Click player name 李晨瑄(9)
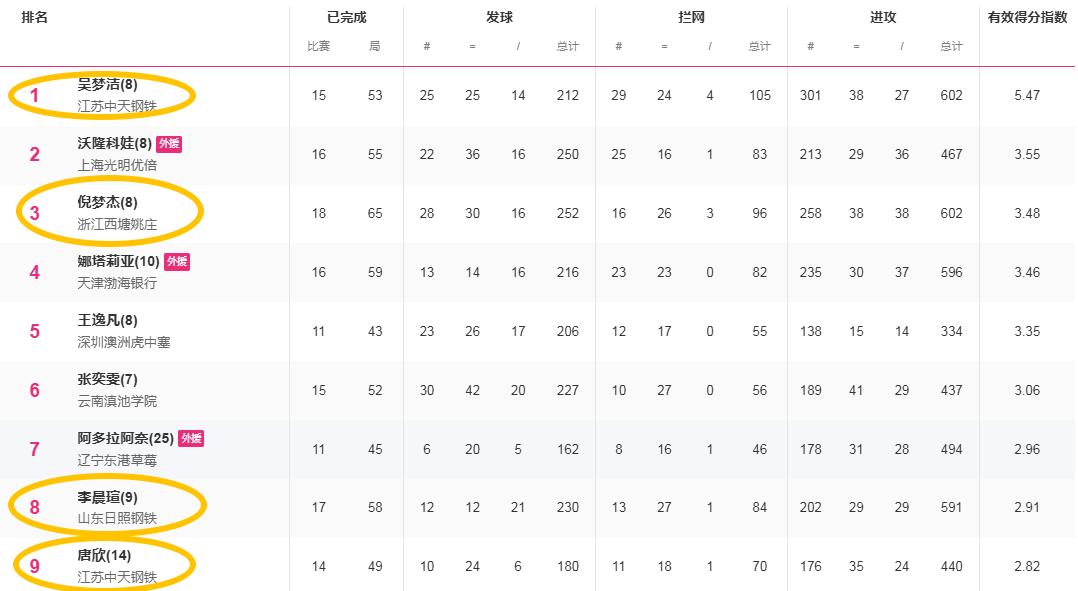 click(108, 497)
